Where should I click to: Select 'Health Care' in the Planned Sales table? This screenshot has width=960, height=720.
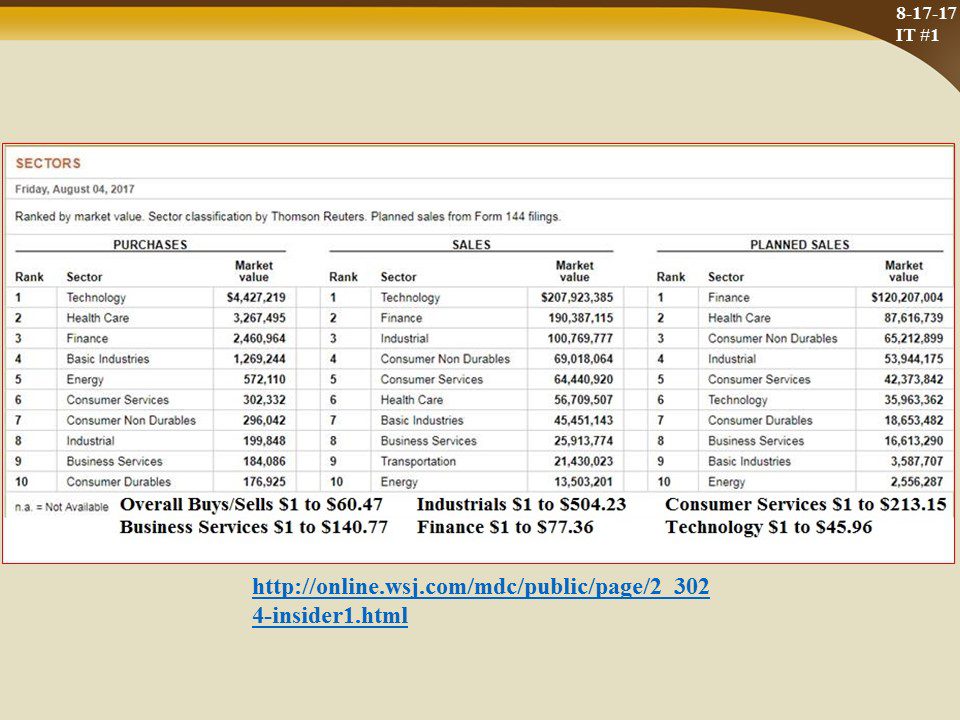(x=740, y=318)
